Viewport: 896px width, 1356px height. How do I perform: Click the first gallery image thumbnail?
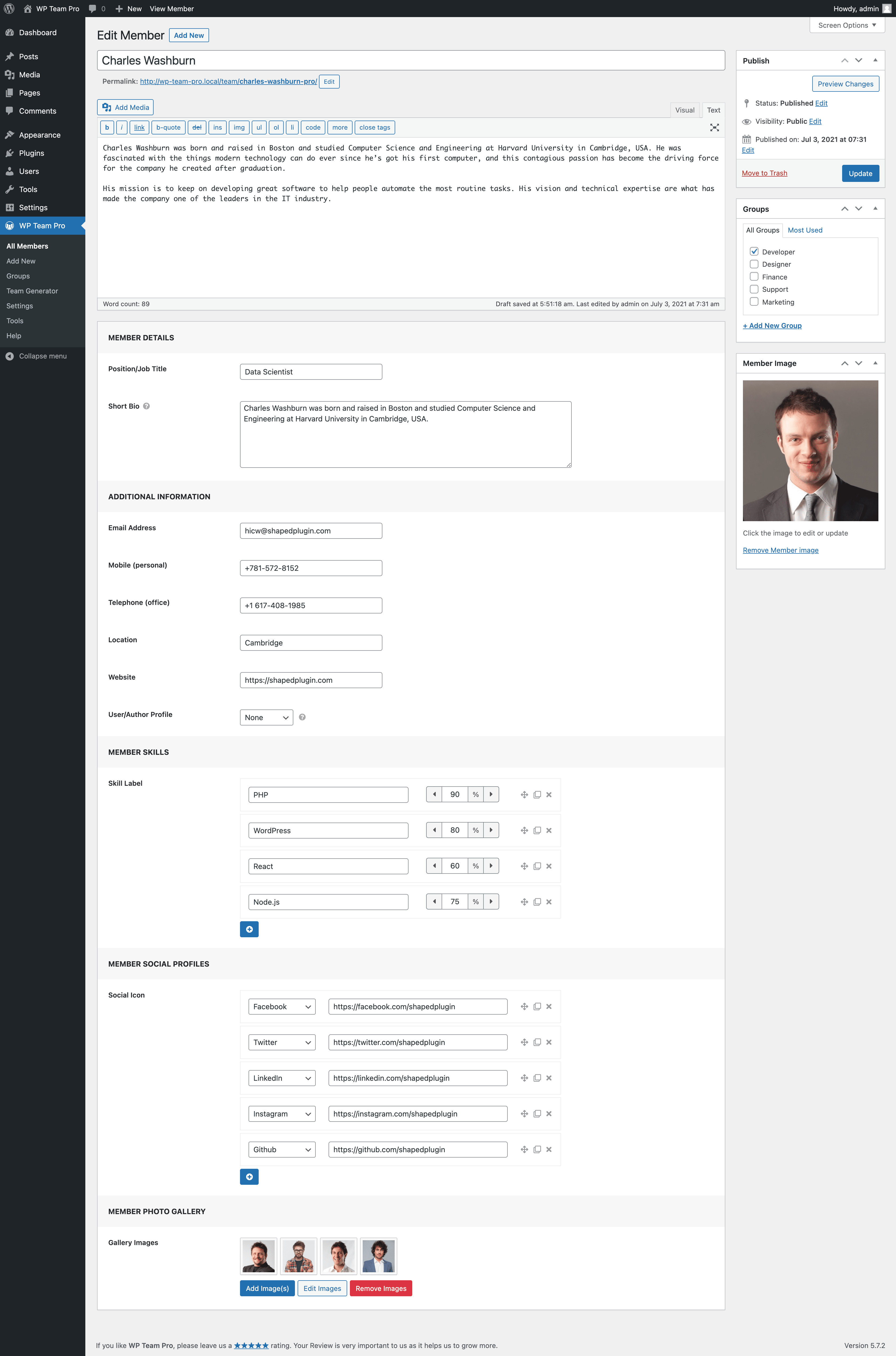point(259,1256)
